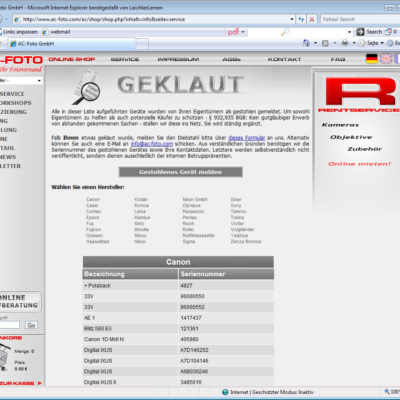Click the webmail favorites bar item
This screenshot has height=400, width=400.
point(56,32)
